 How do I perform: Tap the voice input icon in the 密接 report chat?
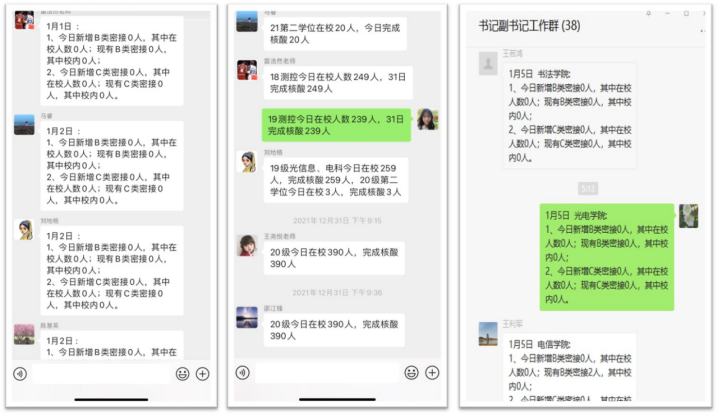[x=19, y=373]
